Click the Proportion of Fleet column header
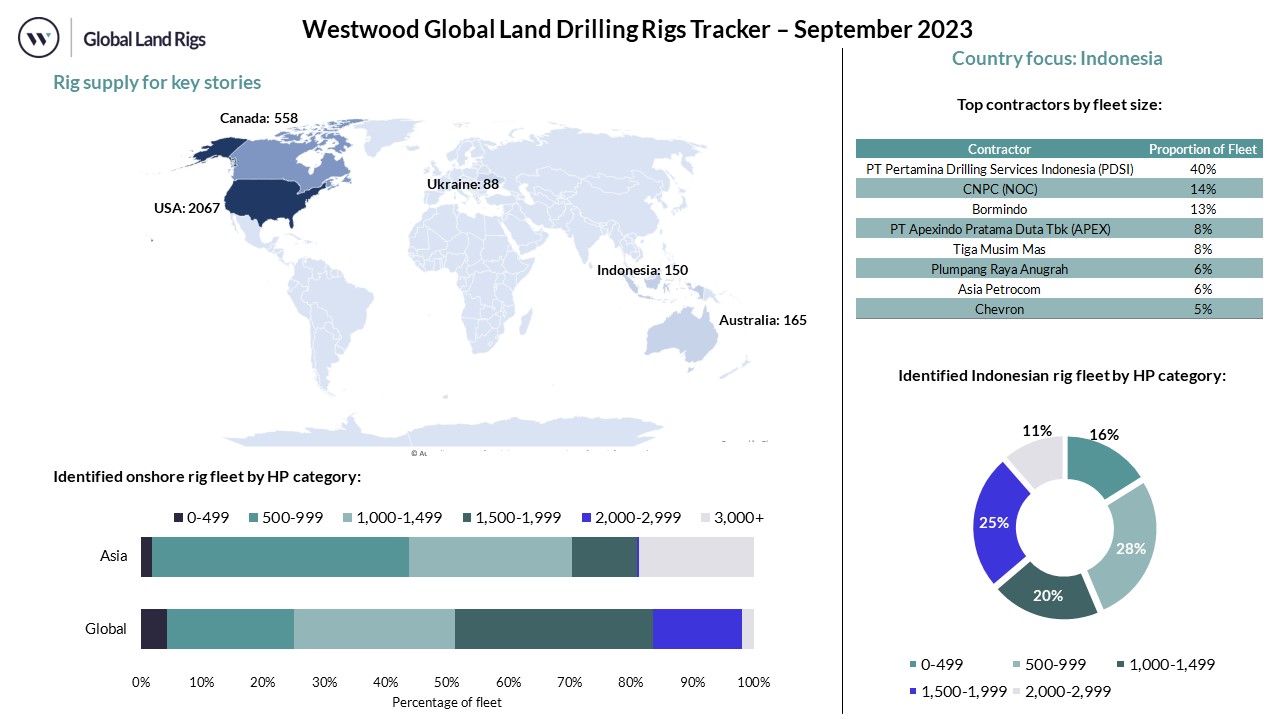The image size is (1280, 720). 1202,149
